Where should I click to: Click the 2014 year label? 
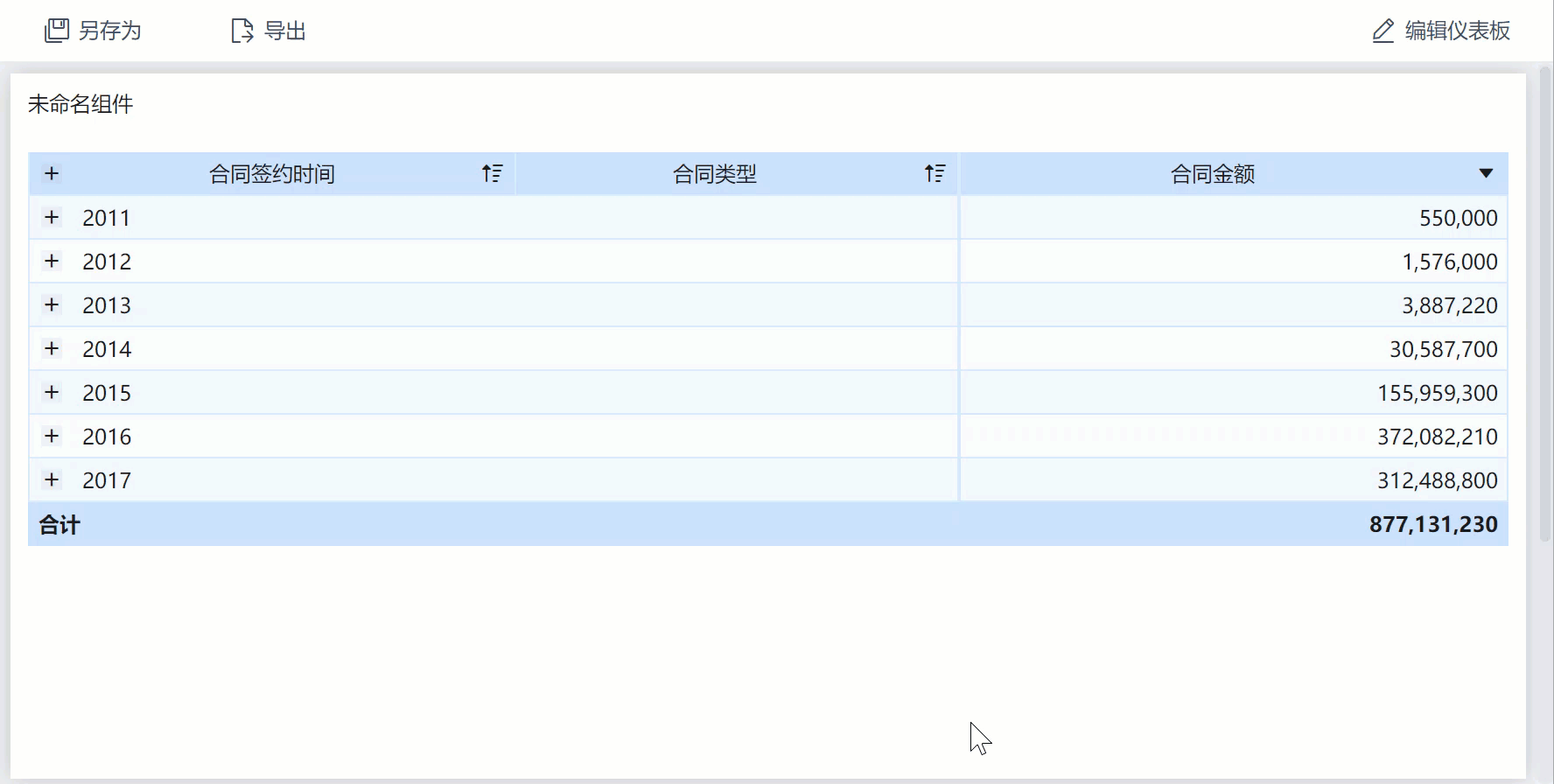(107, 349)
